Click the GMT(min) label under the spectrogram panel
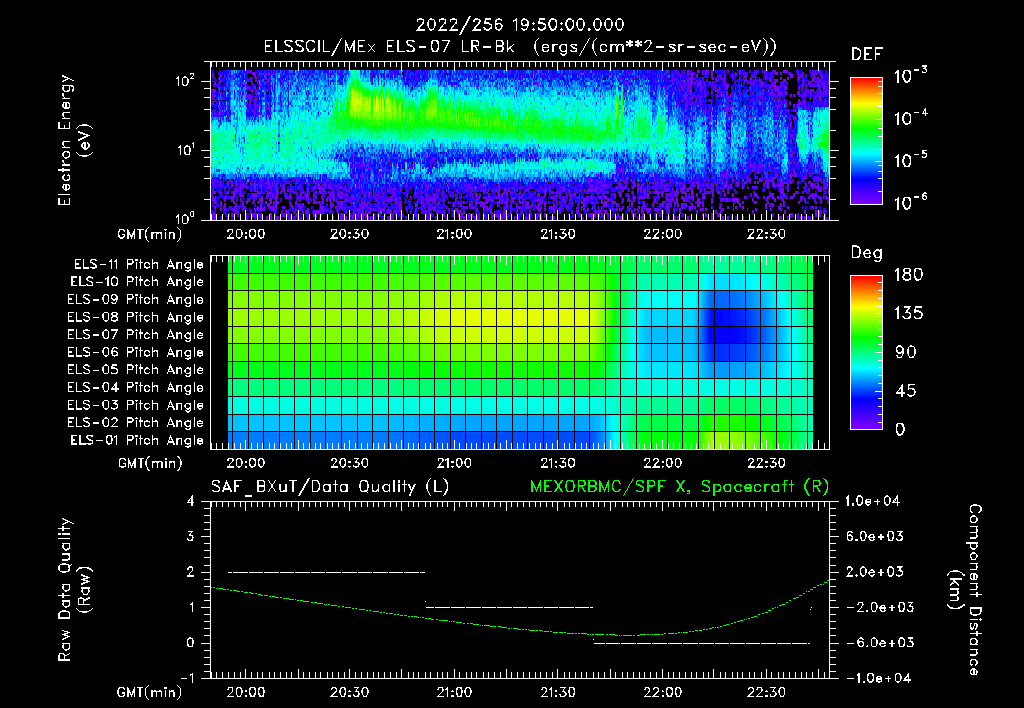1024x708 pixels. point(150,234)
